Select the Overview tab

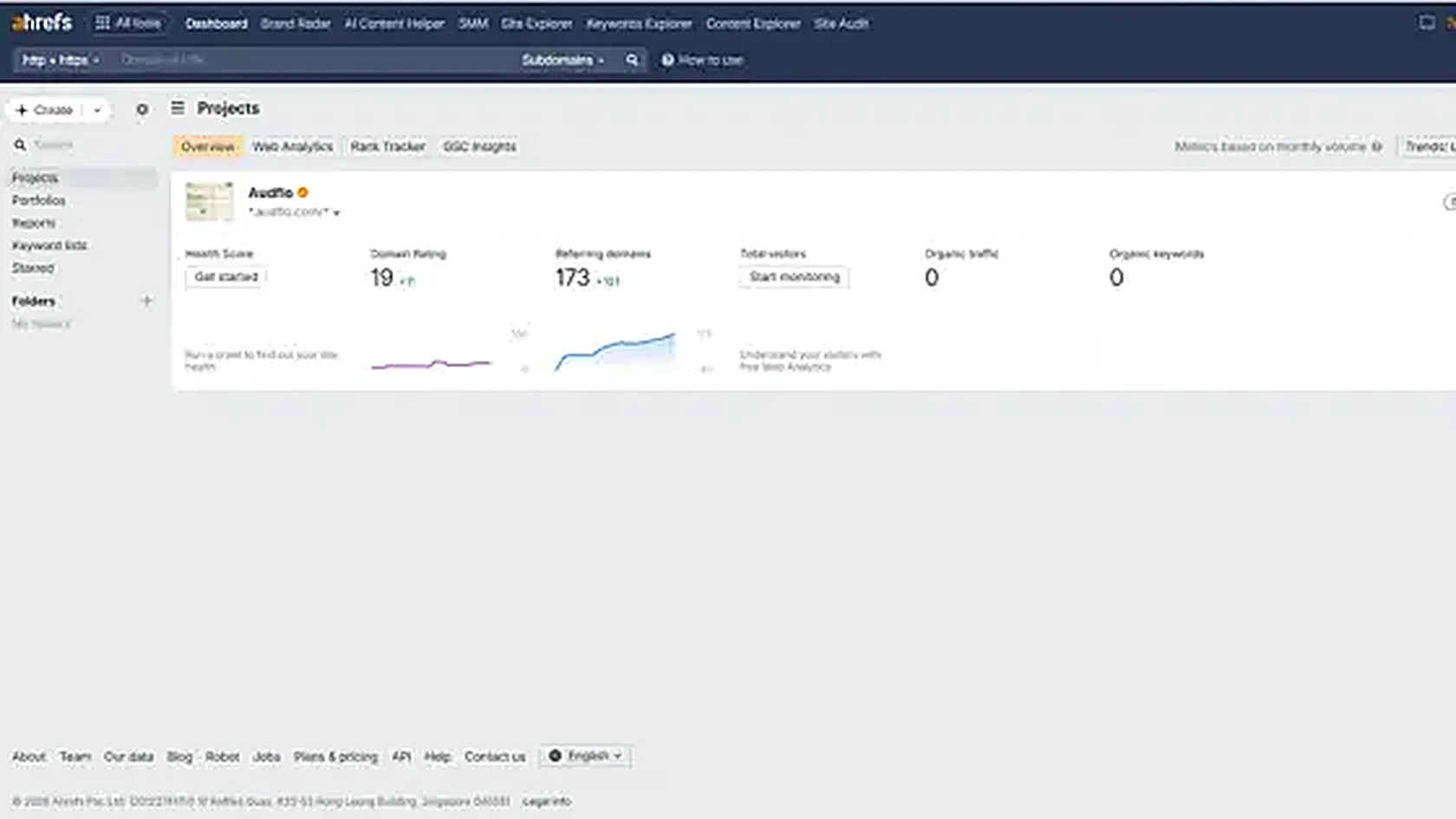207,146
